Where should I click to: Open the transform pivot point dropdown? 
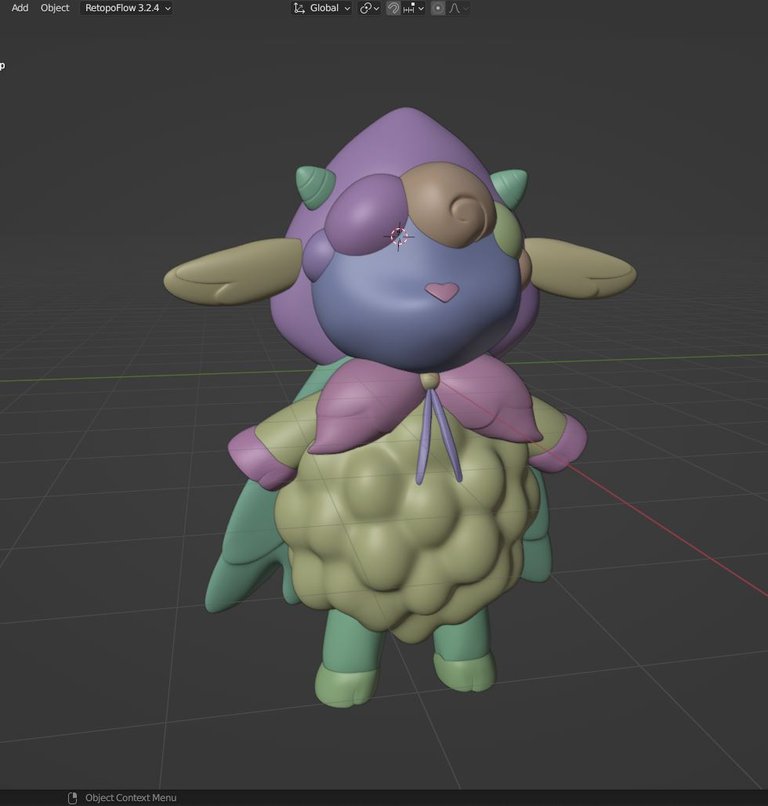369,8
